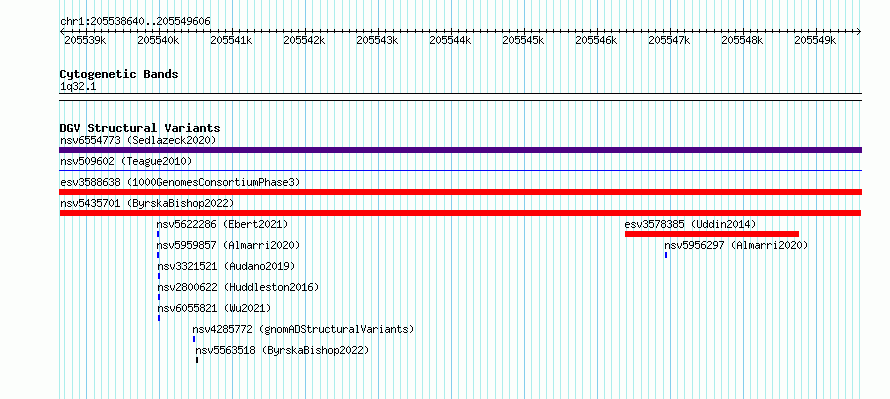Click nsv3321521 (Audano2019) label
This screenshot has height=399, width=890.
tap(226, 266)
